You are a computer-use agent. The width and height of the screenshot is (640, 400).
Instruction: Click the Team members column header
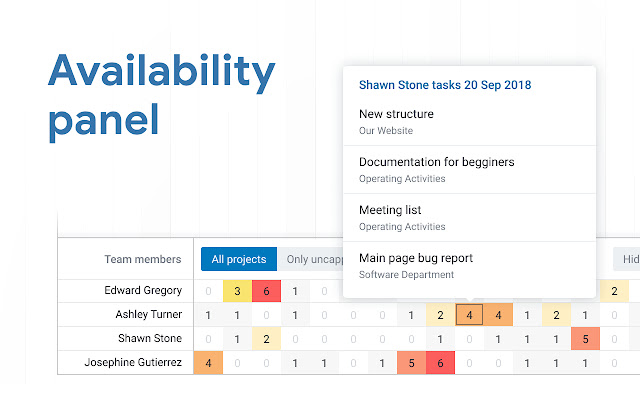142,259
